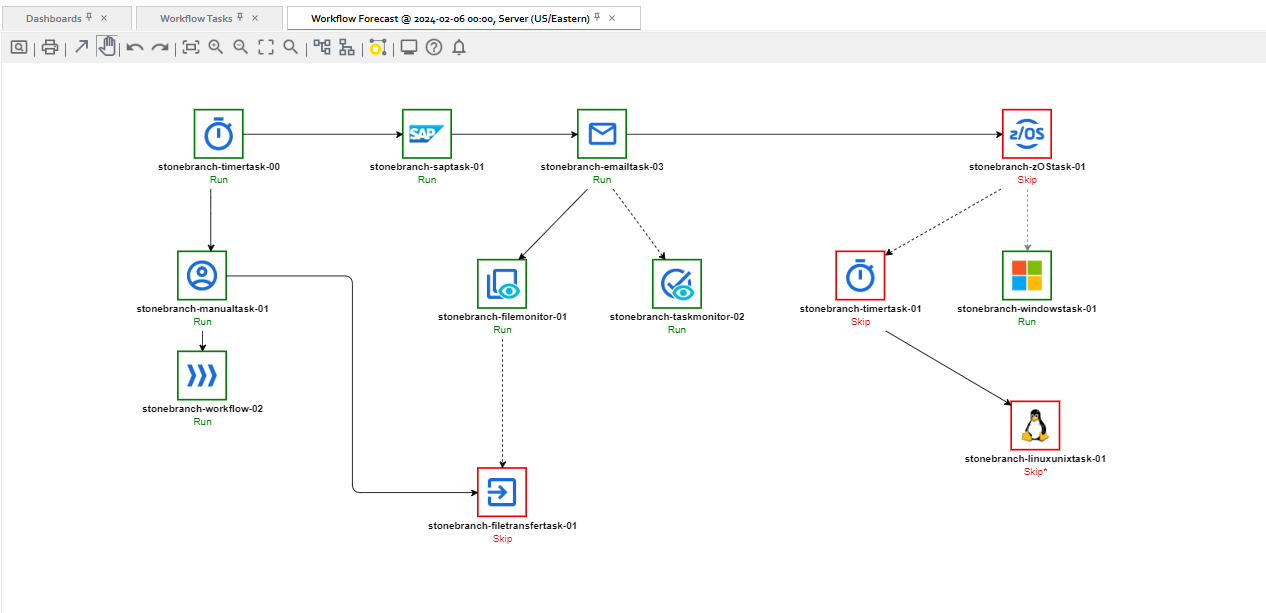Viewport: 1266px width, 613px height.
Task: Apply the vertical tree layout icon
Action: click(x=347, y=47)
